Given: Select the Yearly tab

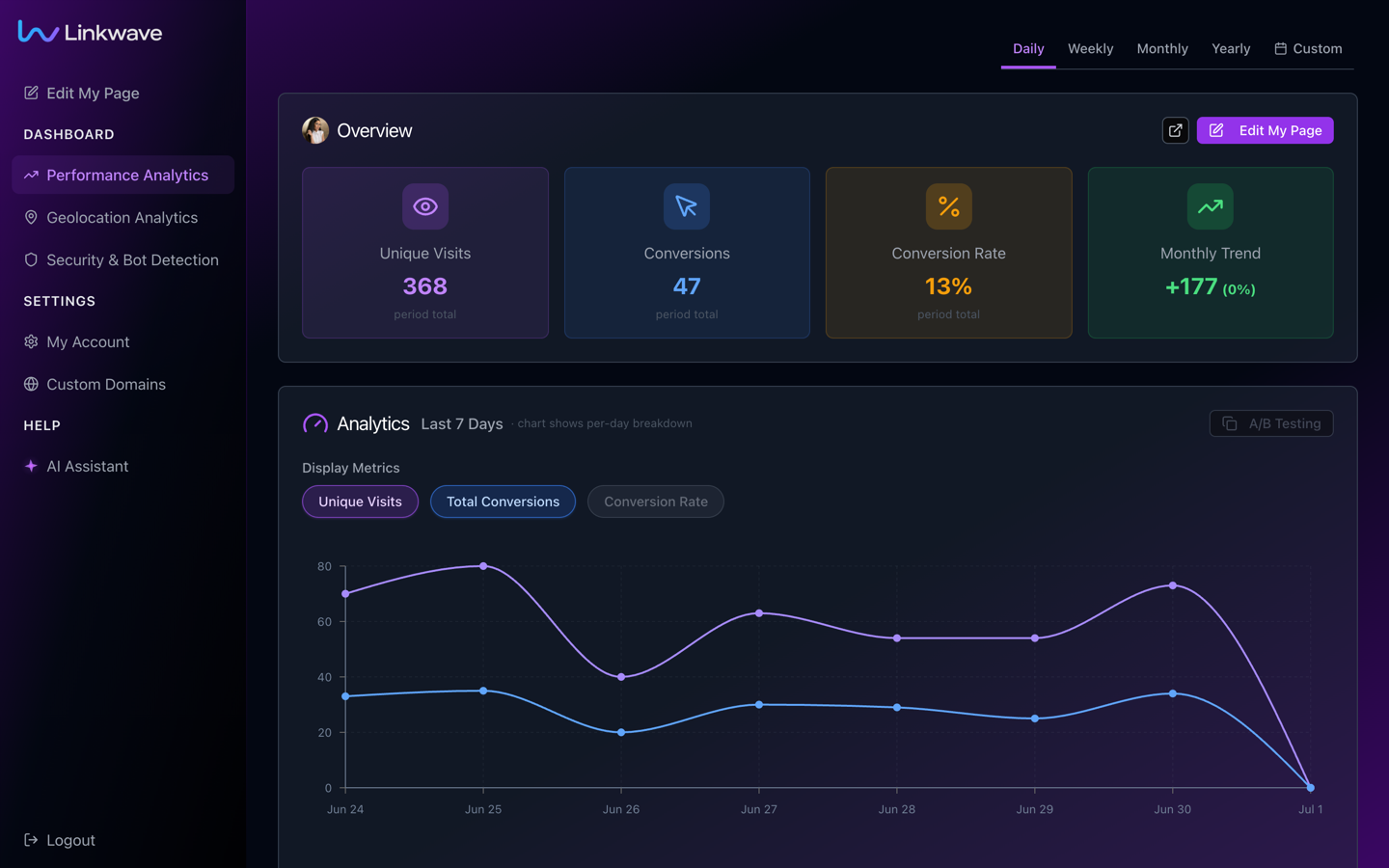Looking at the screenshot, I should (1231, 48).
